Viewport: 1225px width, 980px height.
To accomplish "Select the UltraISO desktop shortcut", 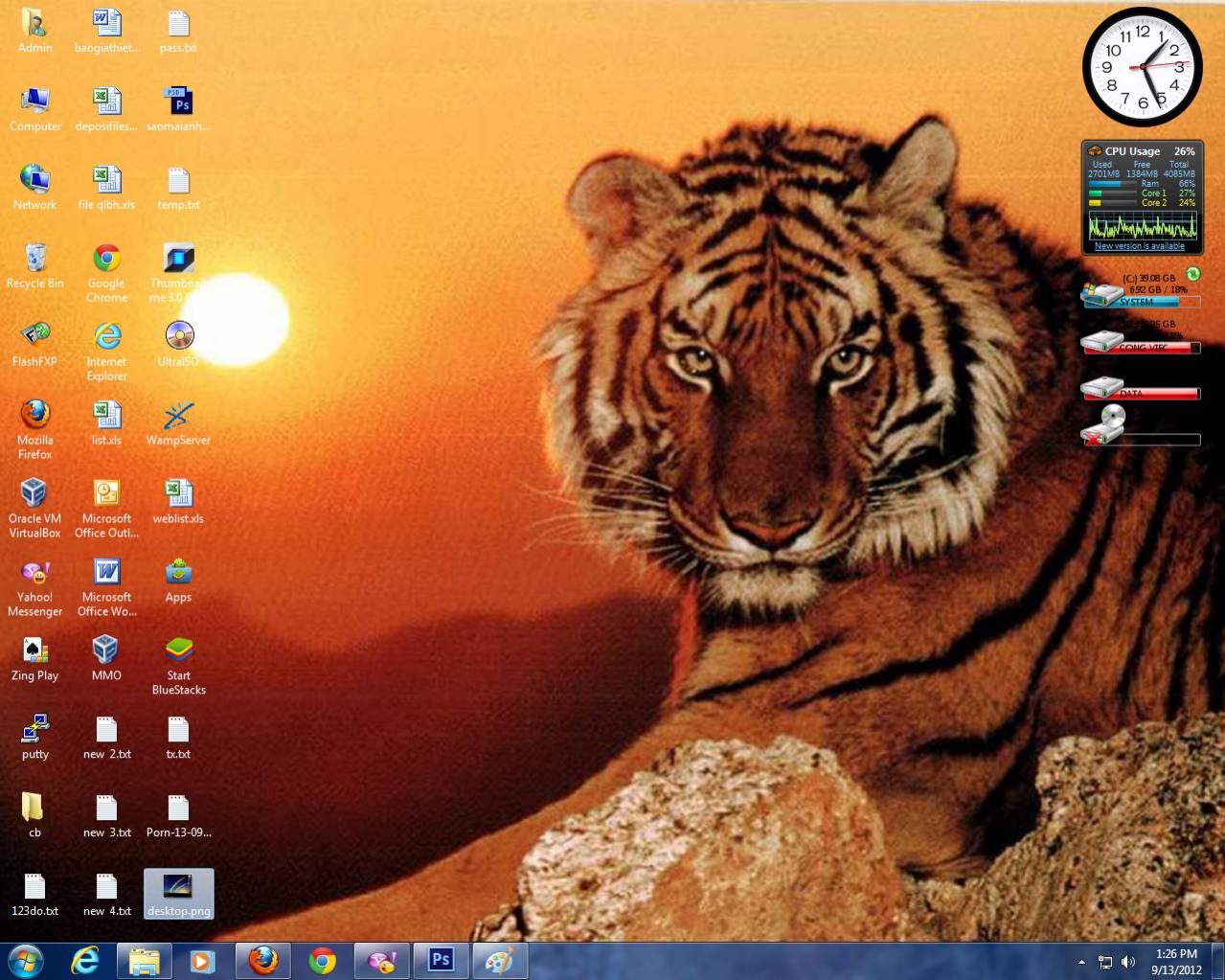I will click(x=178, y=337).
